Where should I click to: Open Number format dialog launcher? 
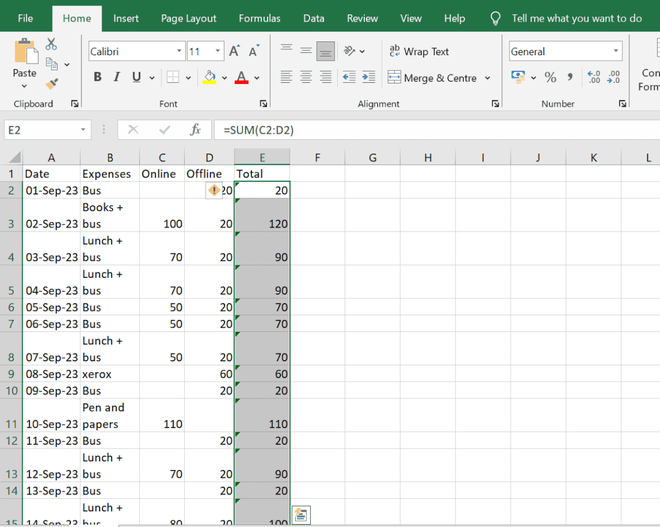point(622,104)
